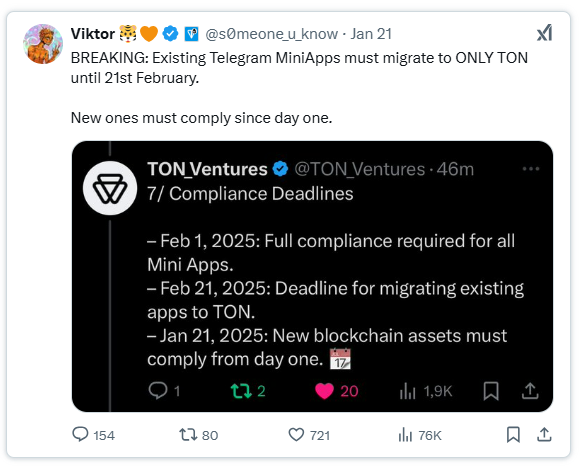
Task: Open the quoted tweet's three-dot menu
Action: pos(531,169)
